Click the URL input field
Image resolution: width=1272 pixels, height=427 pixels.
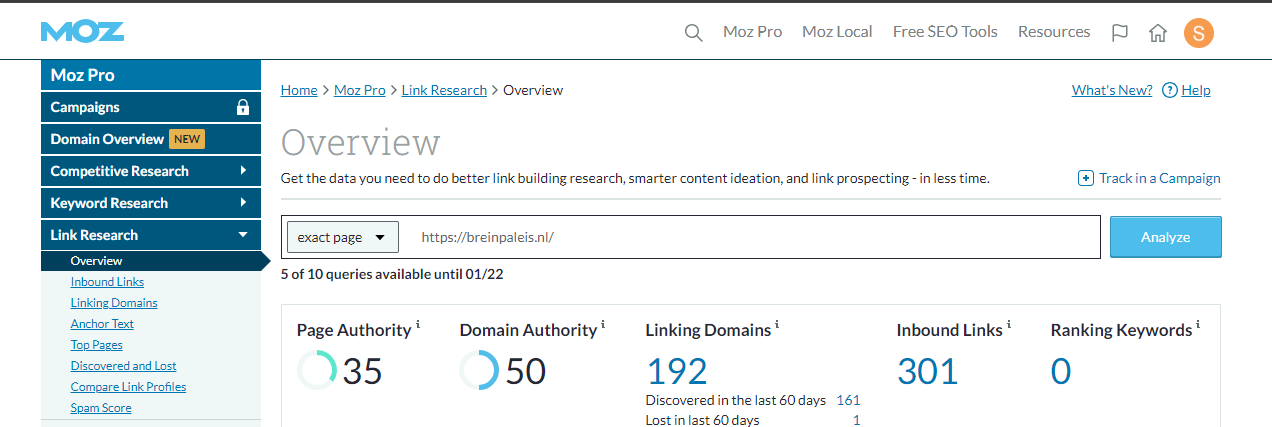(750, 237)
